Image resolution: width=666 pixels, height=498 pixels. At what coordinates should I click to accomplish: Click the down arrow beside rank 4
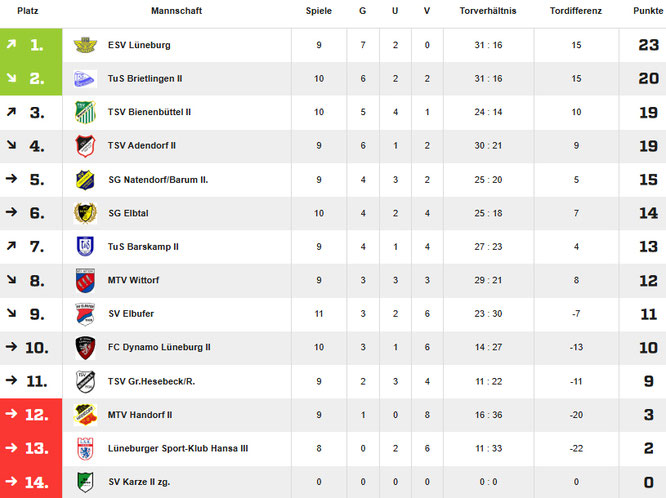pyautogui.click(x=10, y=146)
